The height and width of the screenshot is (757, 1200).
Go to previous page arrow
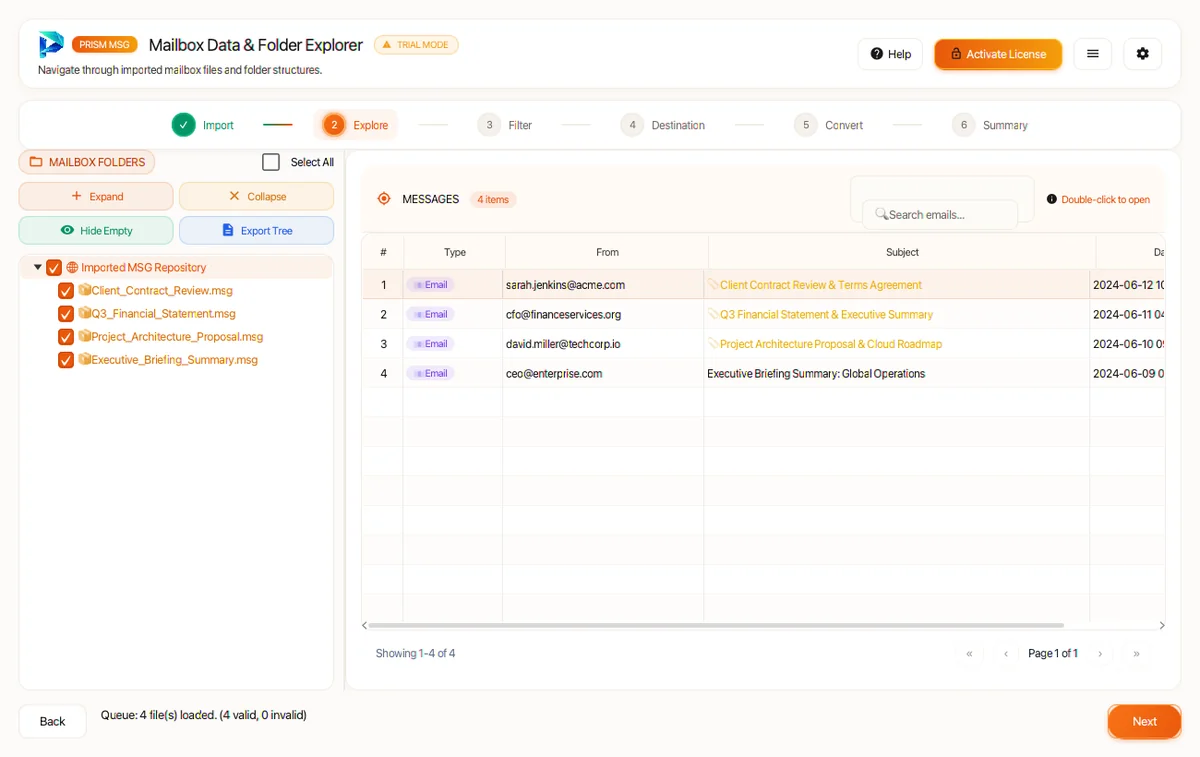[x=1006, y=654]
